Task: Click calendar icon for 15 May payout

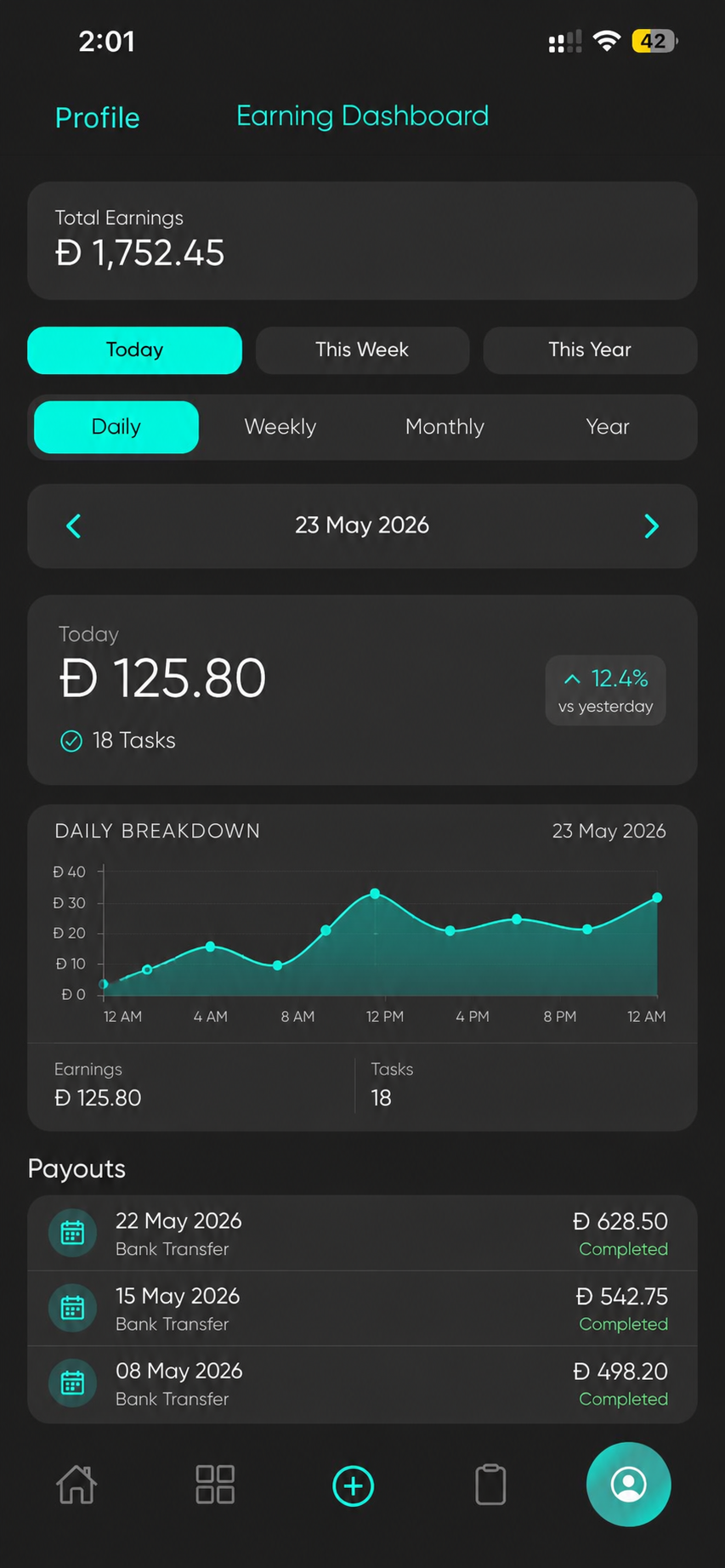Action: click(73, 1307)
